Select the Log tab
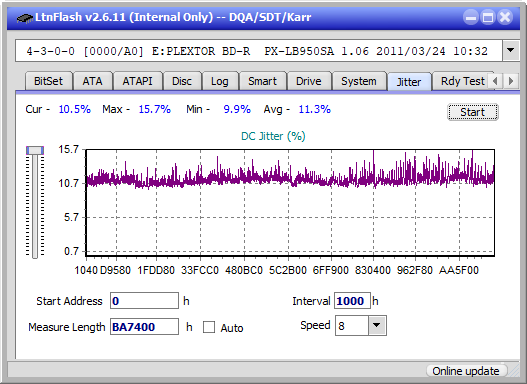Viewport: 527px width, 384px height. 220,81
